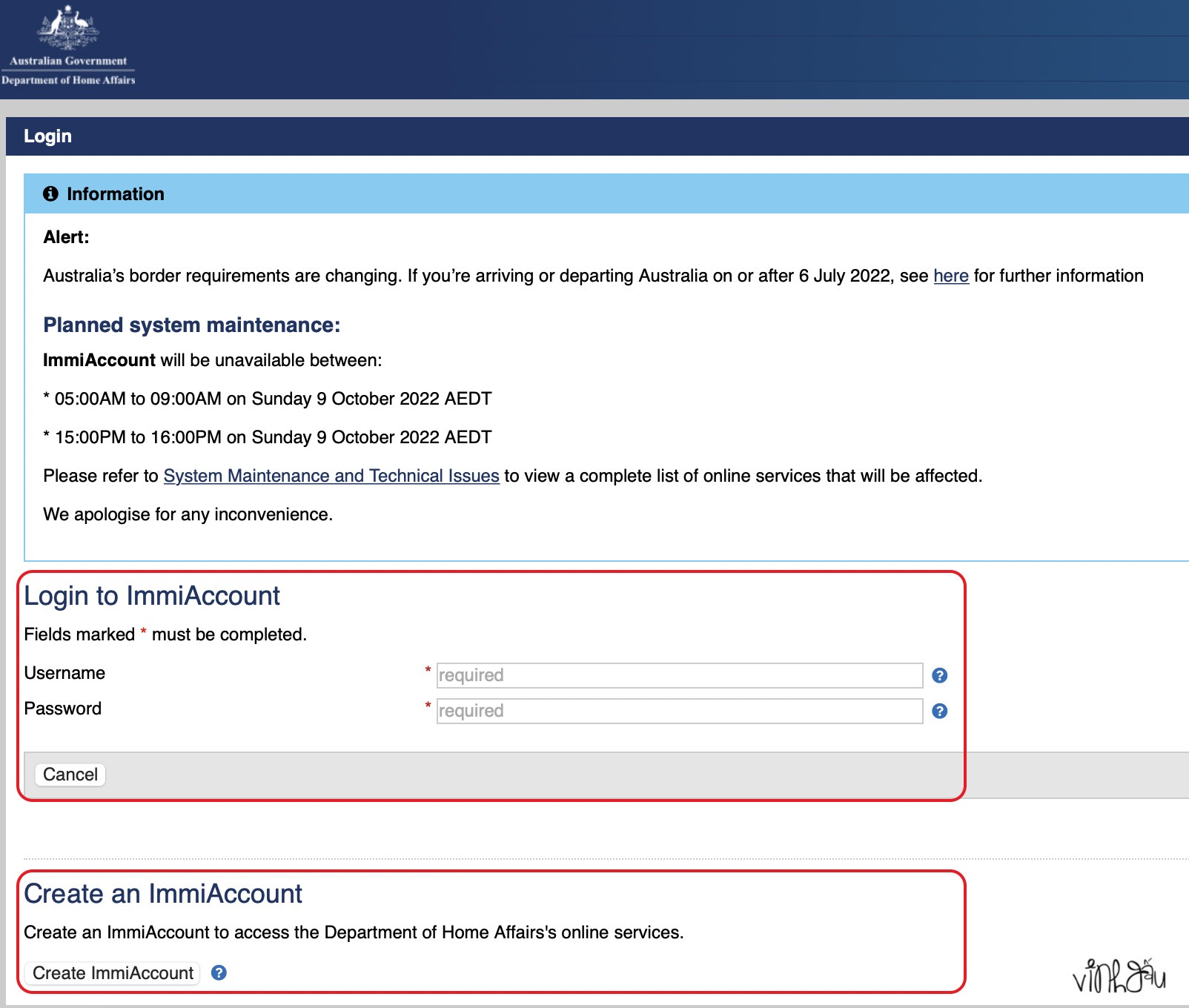
Task: Open the 'here' border requirements link
Action: [951, 276]
